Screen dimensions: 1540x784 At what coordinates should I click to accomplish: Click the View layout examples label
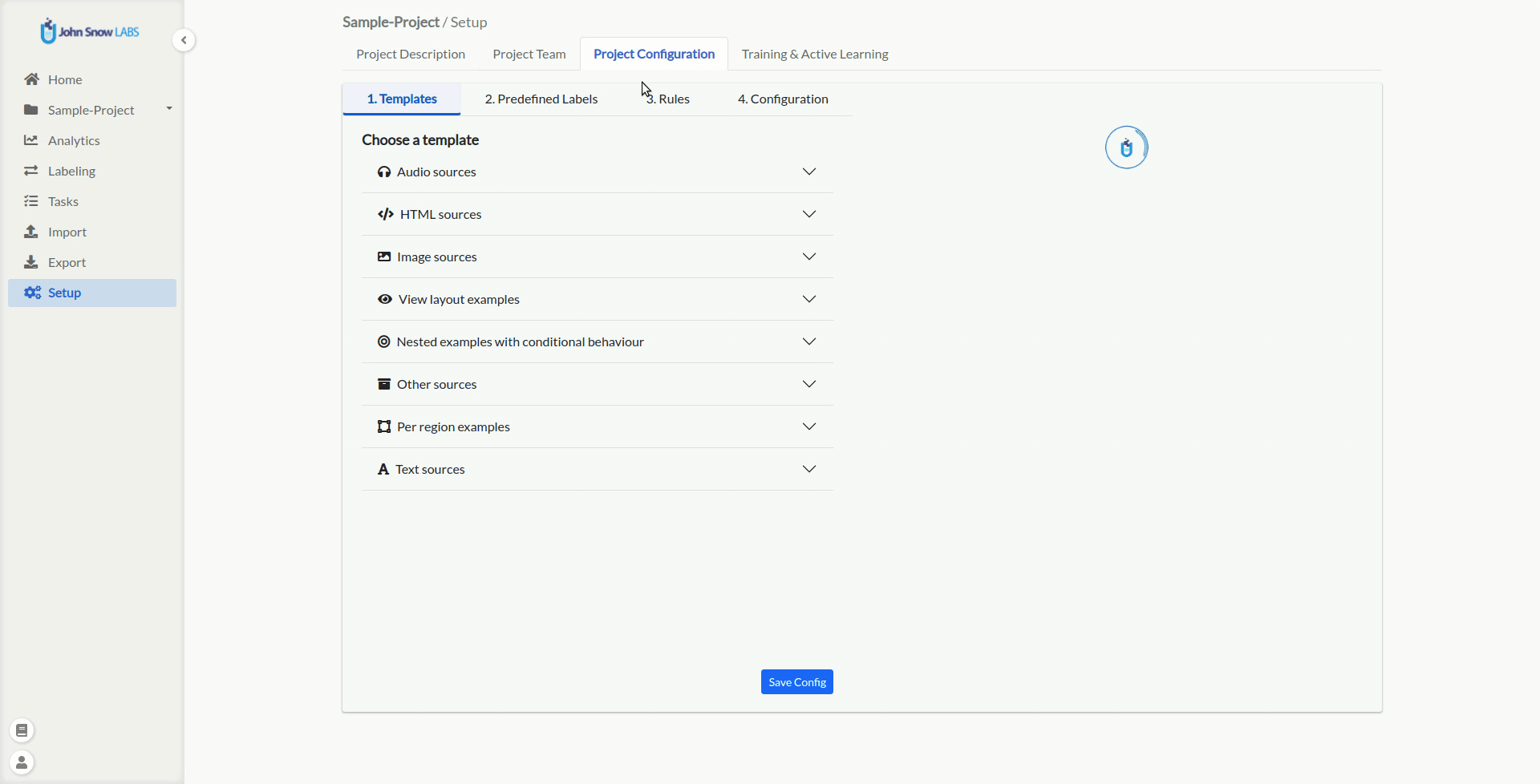(x=459, y=299)
